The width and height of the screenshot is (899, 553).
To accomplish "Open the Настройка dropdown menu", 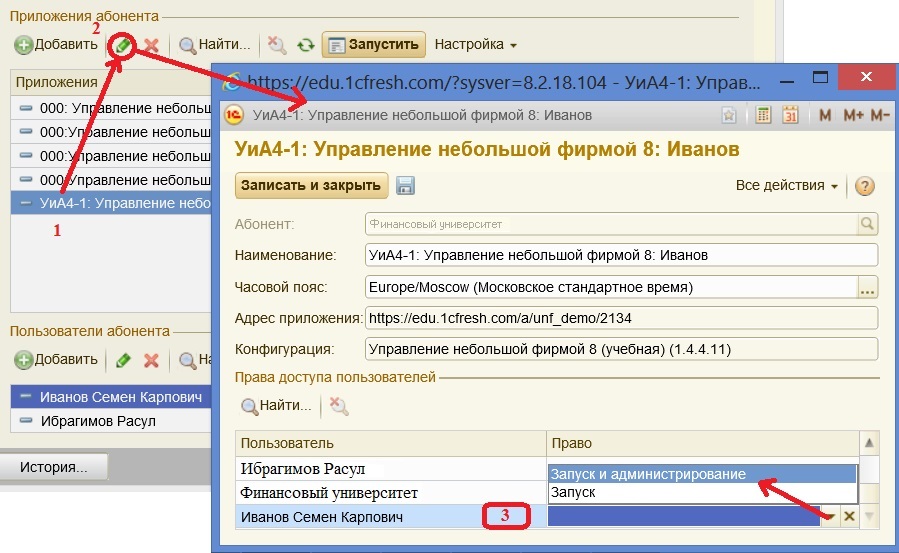I will point(475,45).
